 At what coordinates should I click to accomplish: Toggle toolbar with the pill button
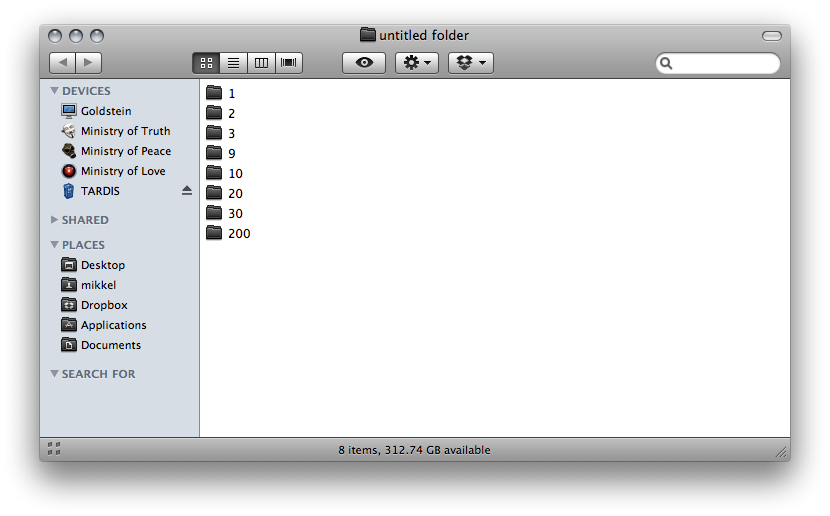771,35
